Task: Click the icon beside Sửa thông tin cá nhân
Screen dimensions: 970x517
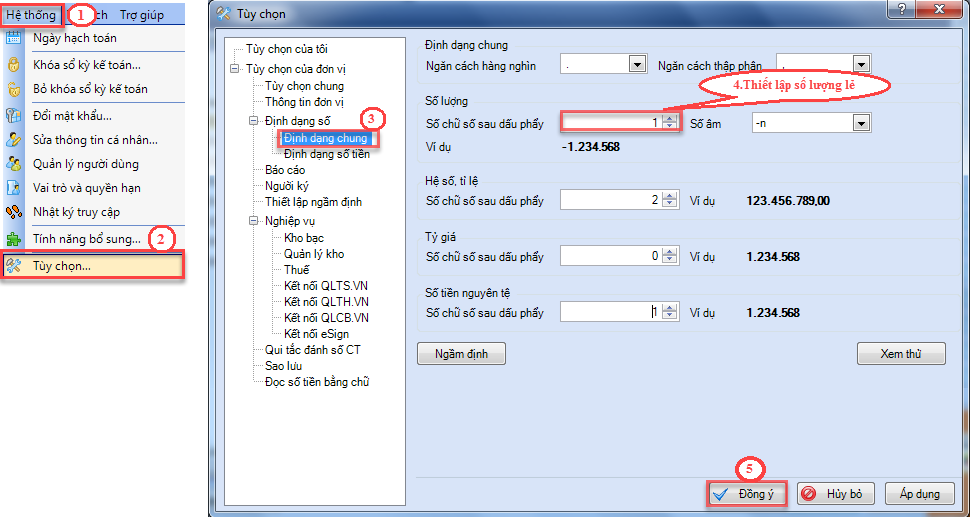Action: coord(14,140)
